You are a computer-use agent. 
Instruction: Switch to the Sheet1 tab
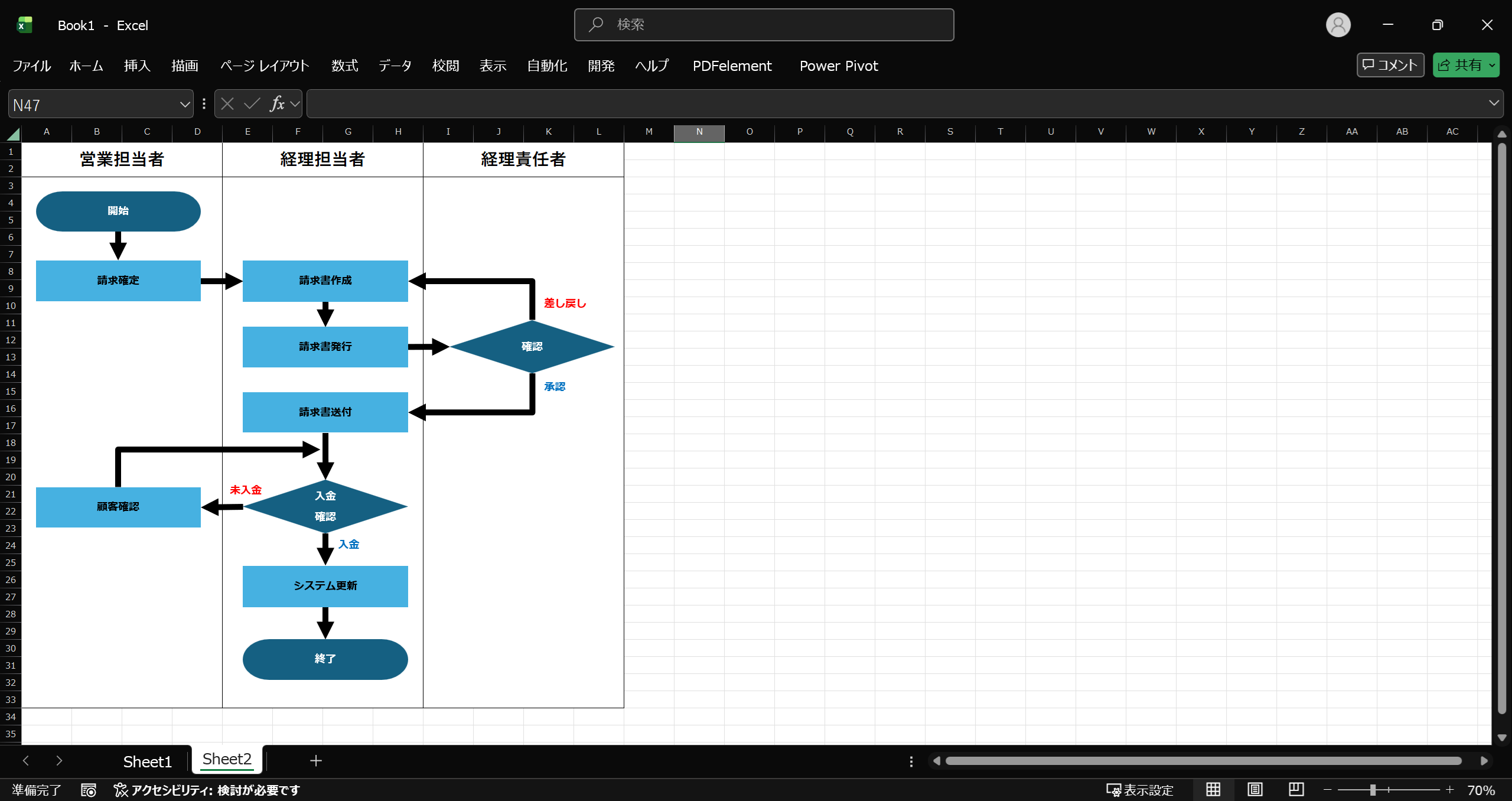147,761
